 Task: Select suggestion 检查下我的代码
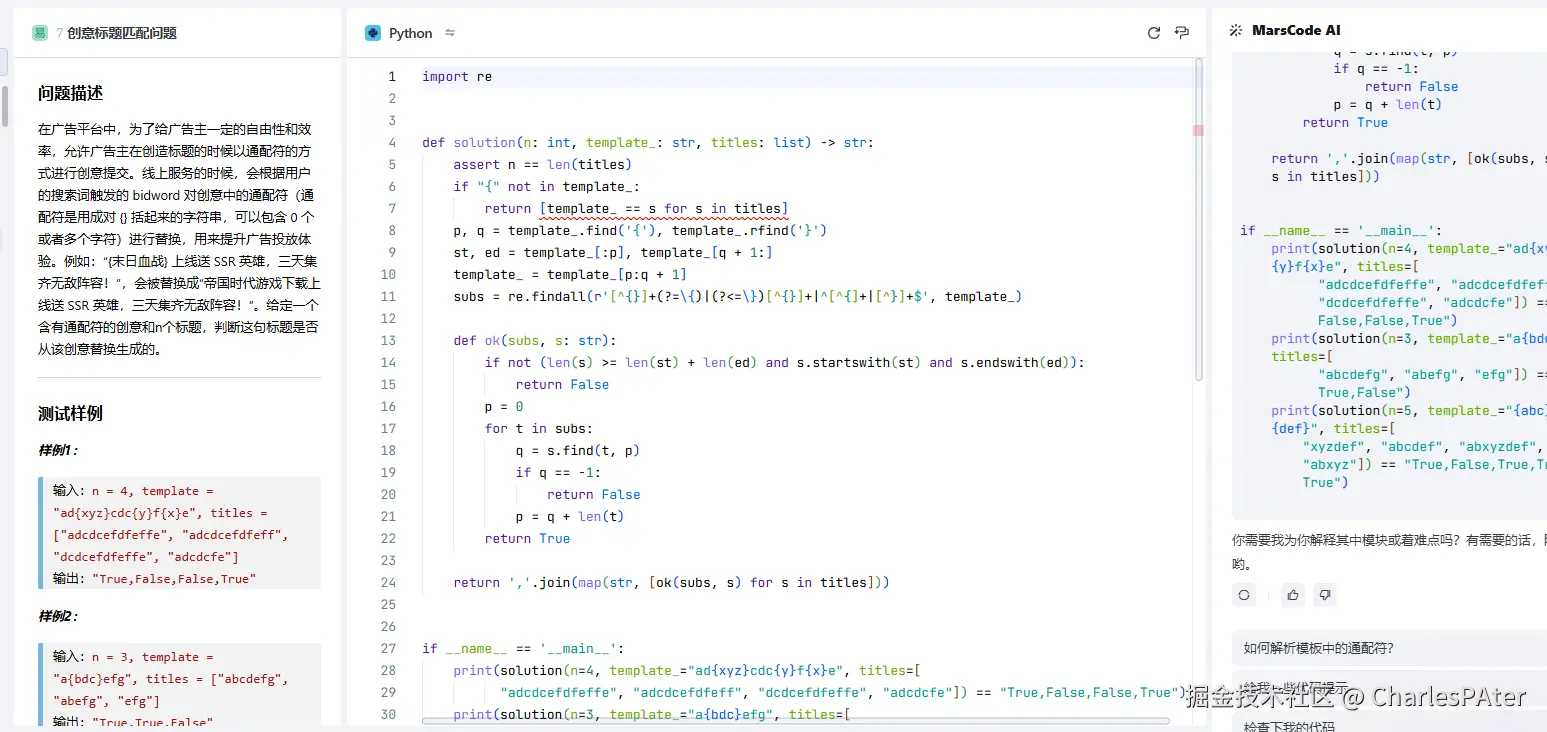click(1288, 726)
